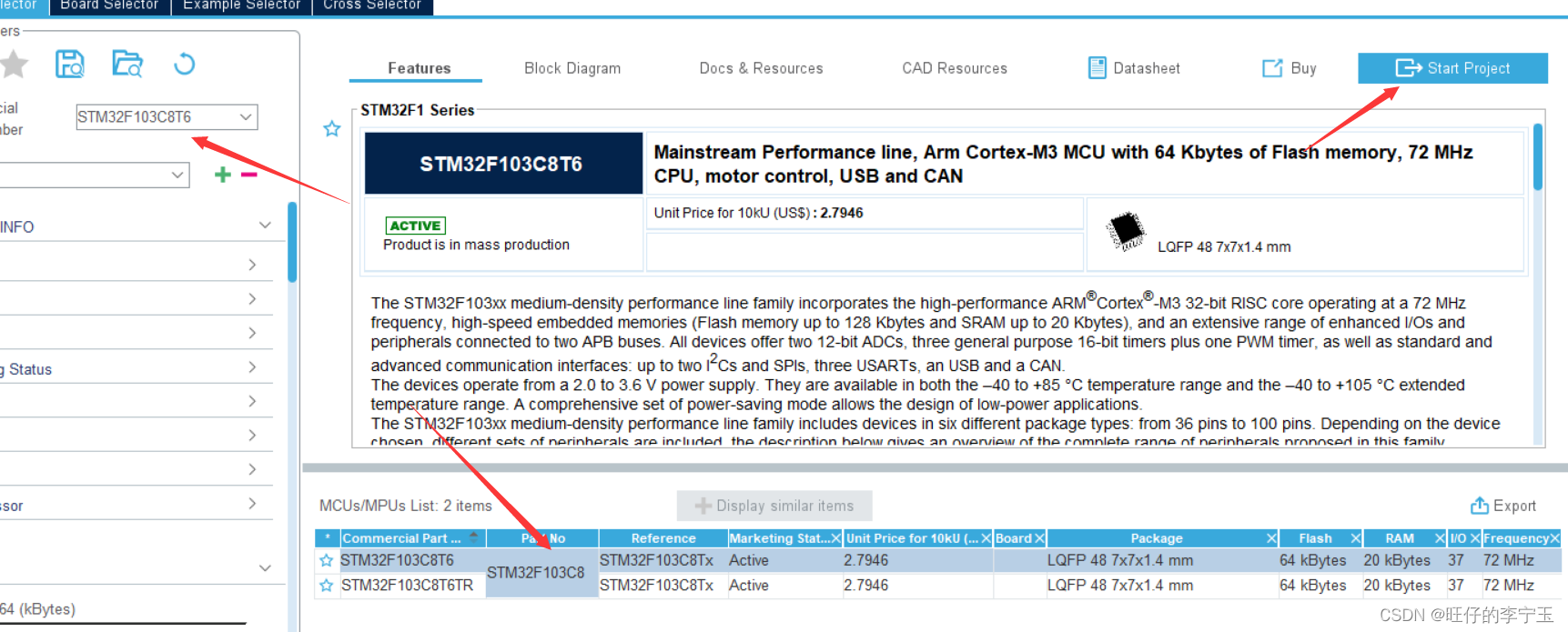Open the CAD Resources tab

(x=955, y=68)
